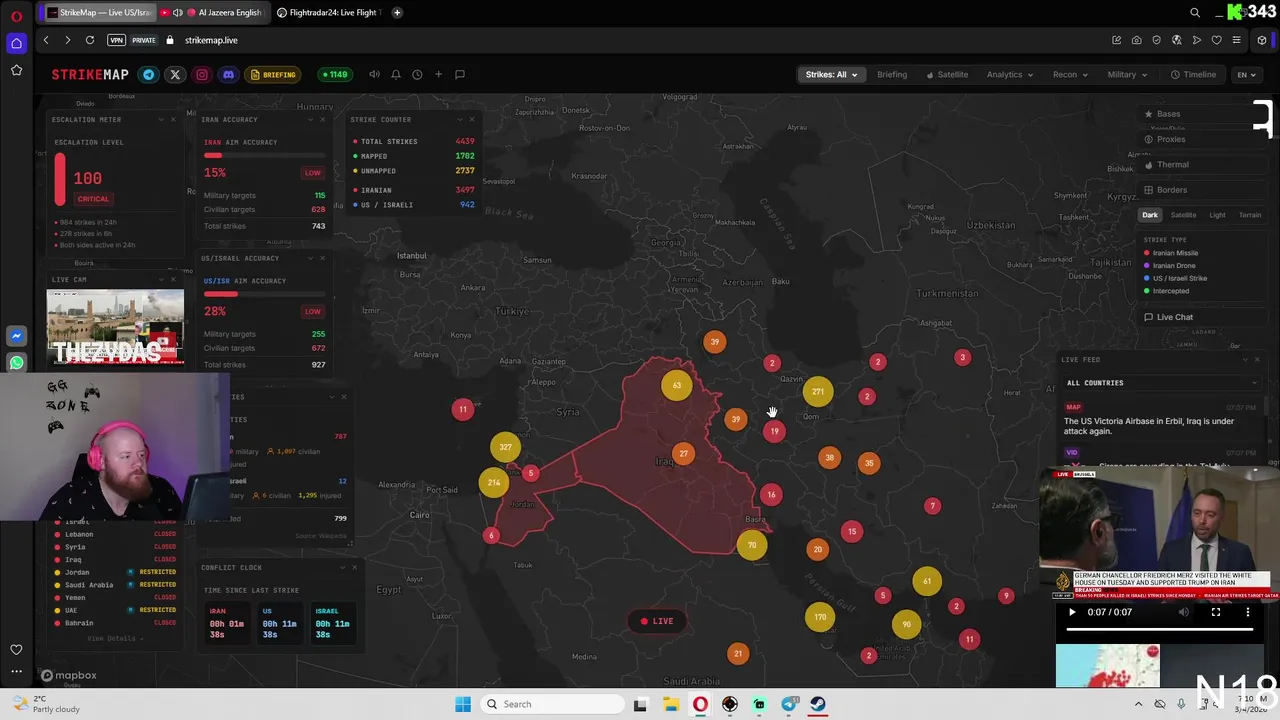The width and height of the screenshot is (1280, 720).
Task: Expand the Military dropdown menu
Action: pyautogui.click(x=1127, y=74)
